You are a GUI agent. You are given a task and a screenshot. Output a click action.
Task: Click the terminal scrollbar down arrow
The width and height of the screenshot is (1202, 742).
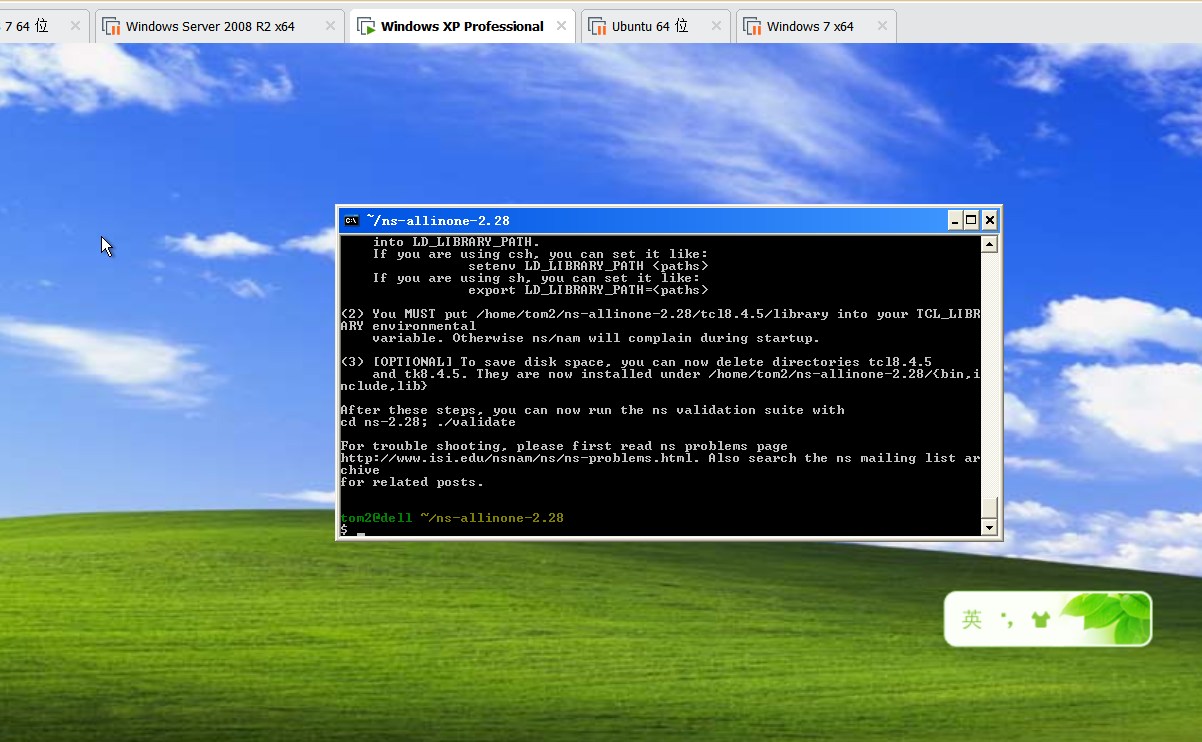click(x=989, y=527)
